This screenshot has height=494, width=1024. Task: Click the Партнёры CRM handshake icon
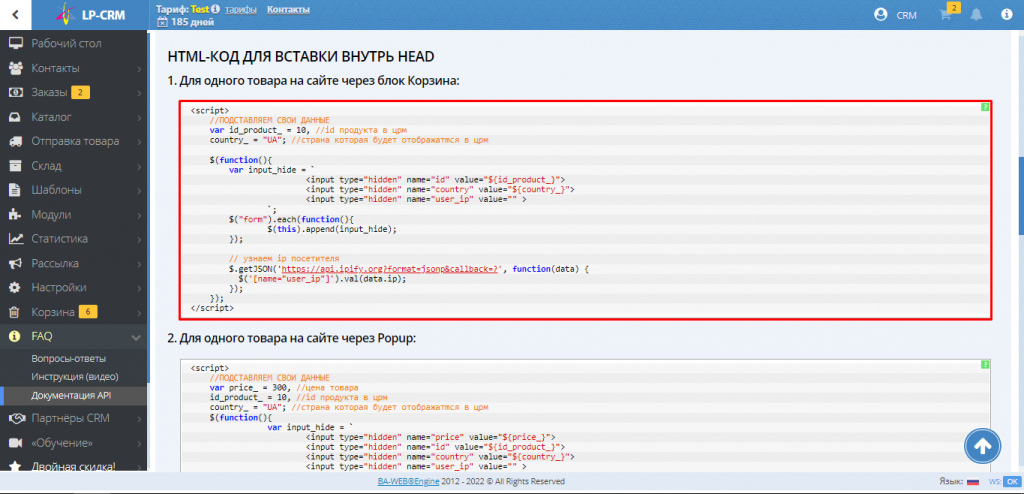coord(16,418)
